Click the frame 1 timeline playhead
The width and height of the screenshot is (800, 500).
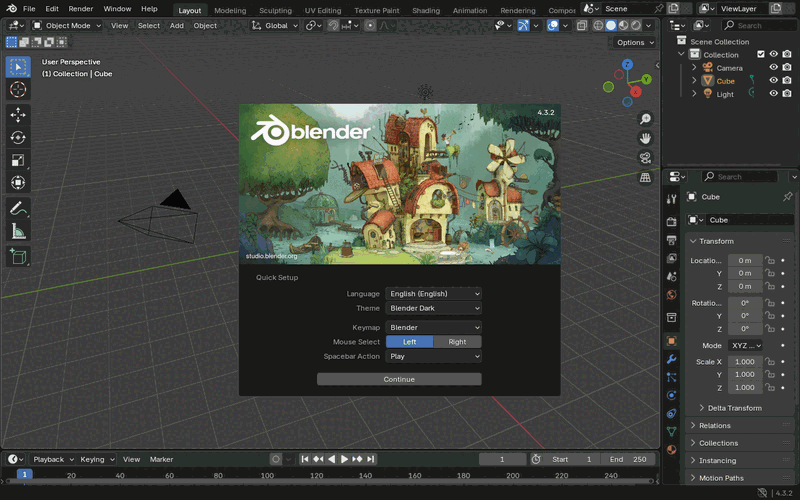[x=24, y=474]
